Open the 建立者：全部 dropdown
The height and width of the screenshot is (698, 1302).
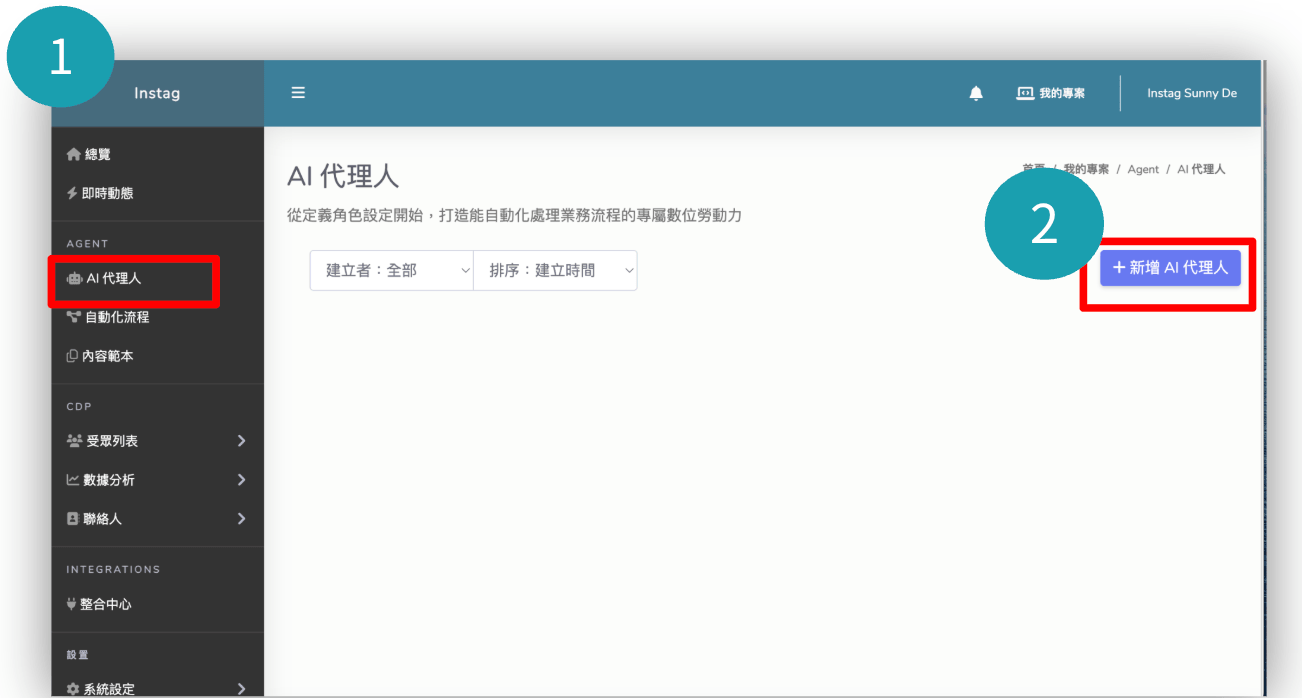[x=391, y=270]
